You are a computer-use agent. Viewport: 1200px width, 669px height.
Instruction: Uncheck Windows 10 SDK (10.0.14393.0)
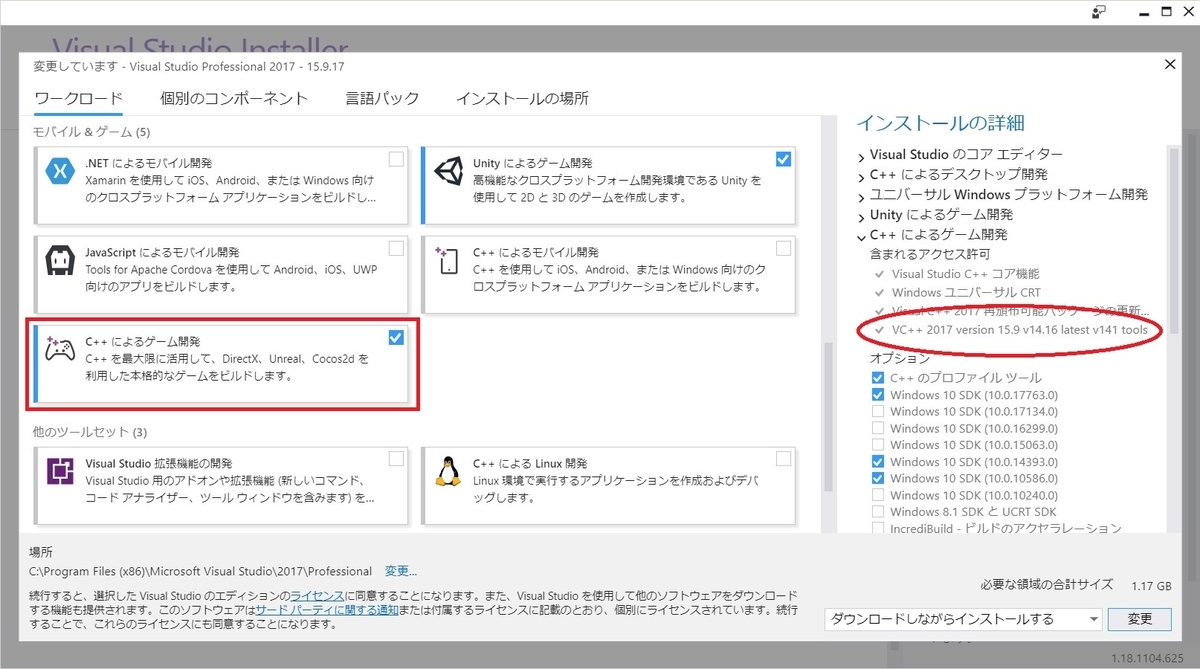878,461
